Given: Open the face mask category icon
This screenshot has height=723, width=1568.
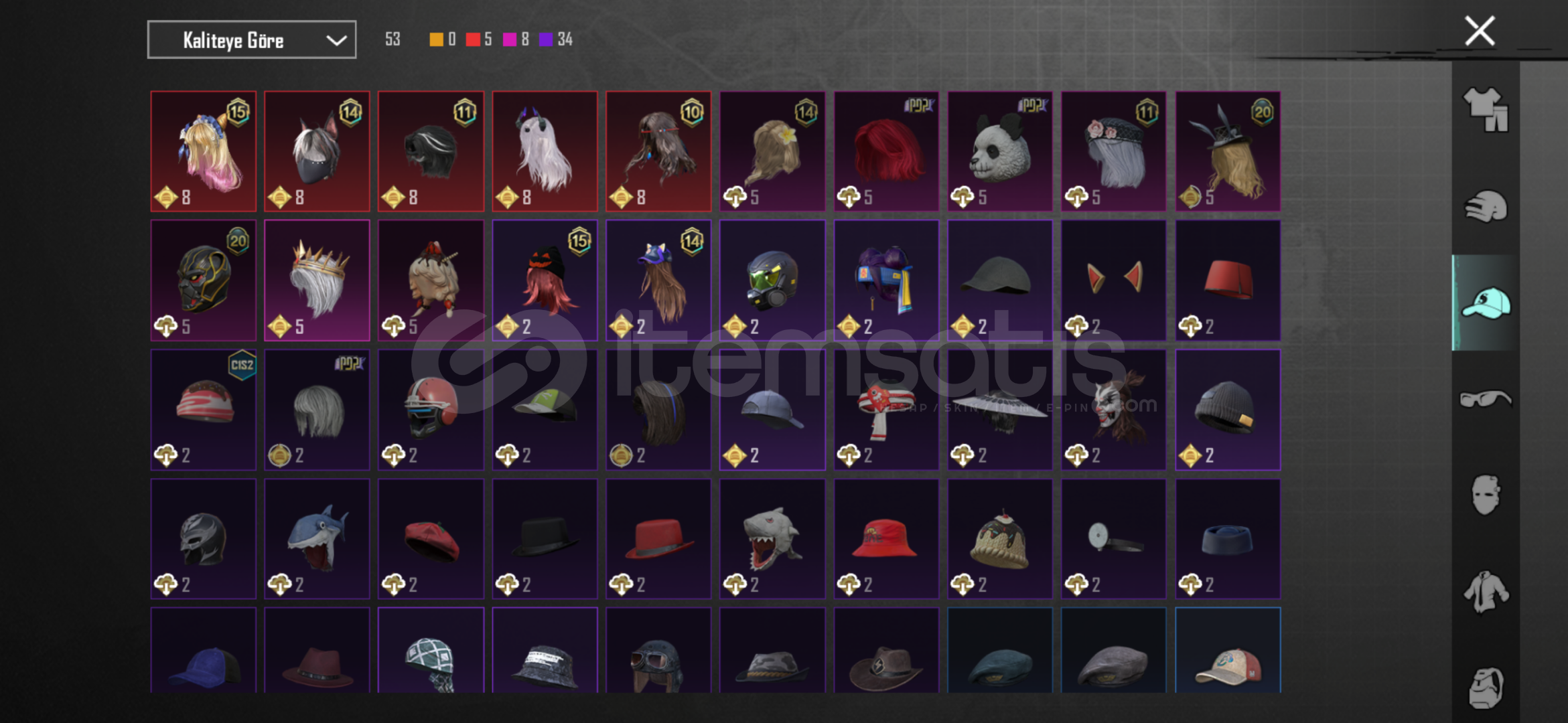Looking at the screenshot, I should tap(1486, 495).
